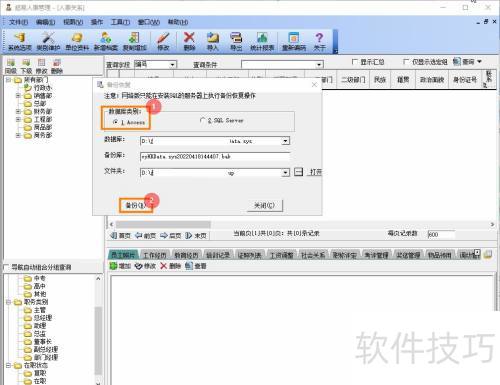Collapse 职务类别 tree node

pyautogui.click(x=8, y=302)
